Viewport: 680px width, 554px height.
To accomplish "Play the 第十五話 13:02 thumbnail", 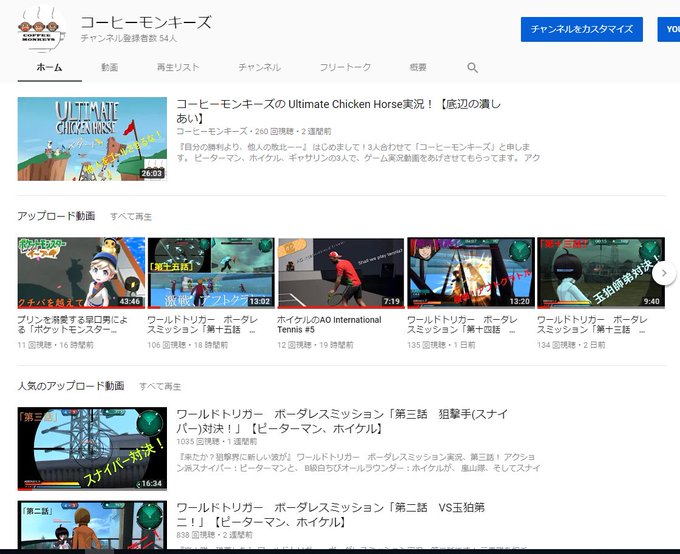I will pos(211,273).
